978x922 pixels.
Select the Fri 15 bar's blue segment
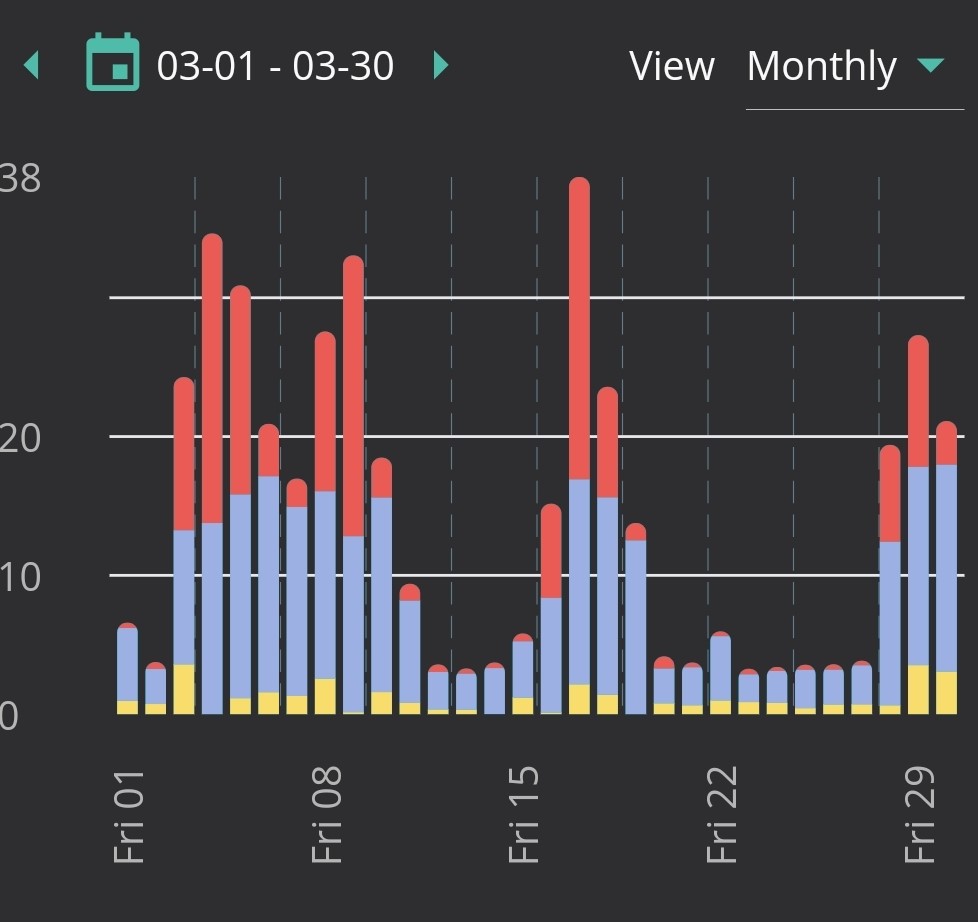[x=523, y=669]
